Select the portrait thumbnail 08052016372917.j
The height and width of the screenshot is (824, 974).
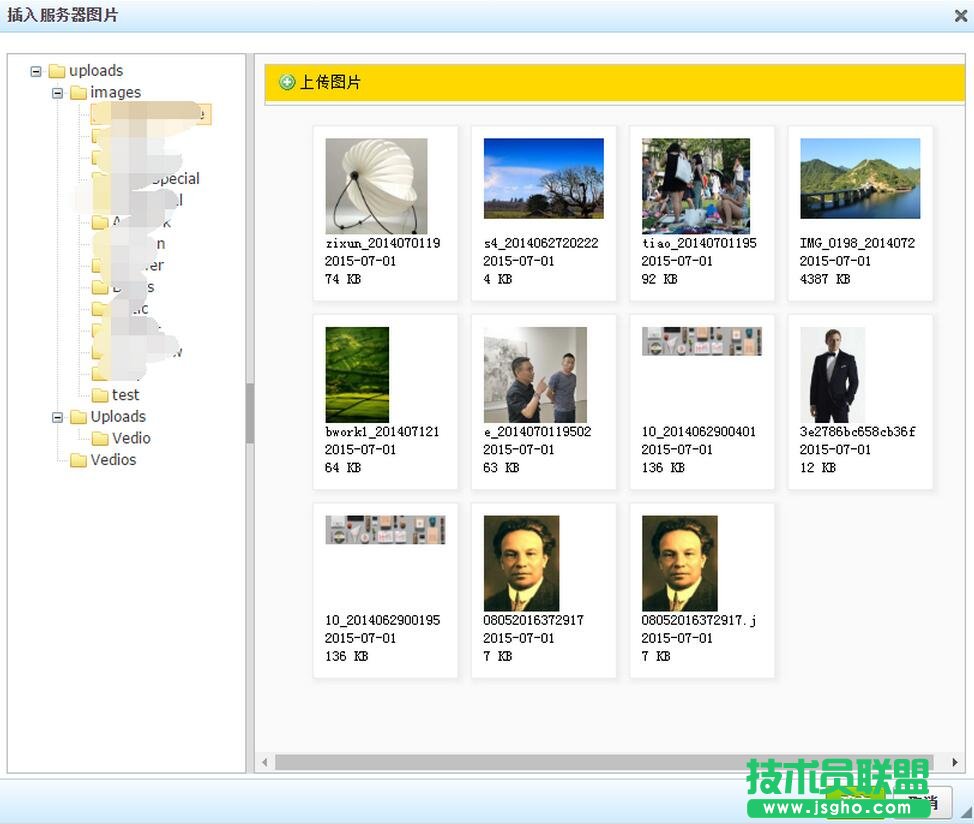click(x=680, y=563)
